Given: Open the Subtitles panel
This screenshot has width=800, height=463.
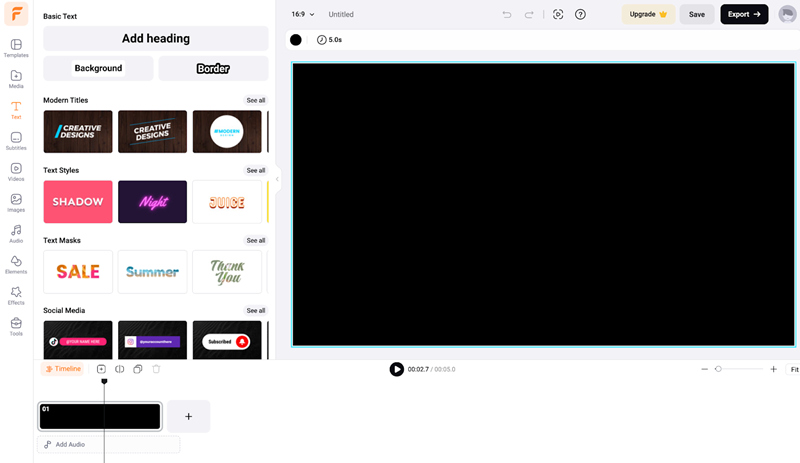Looking at the screenshot, I should (16, 141).
